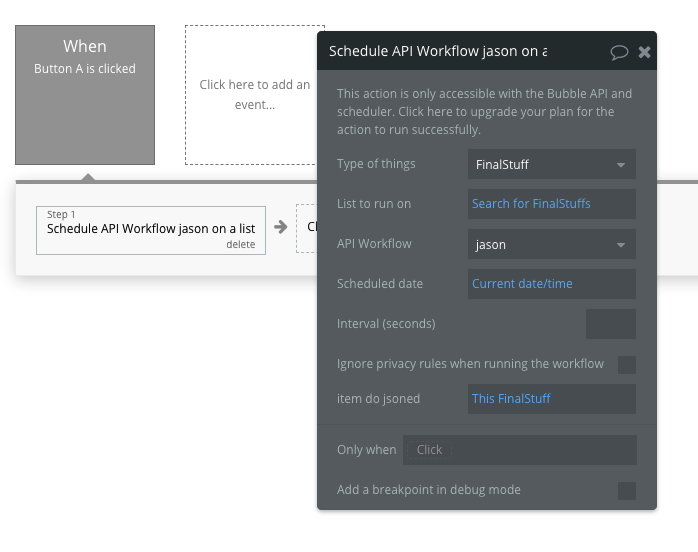698x552 pixels.
Task: Select the Step 1 Schedule API Workflow action
Action: point(151,231)
